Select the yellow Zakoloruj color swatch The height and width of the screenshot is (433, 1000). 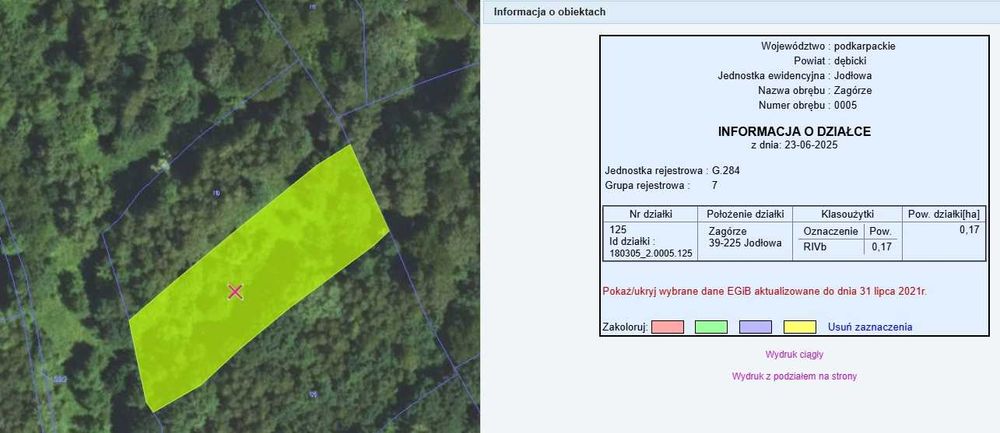click(800, 327)
